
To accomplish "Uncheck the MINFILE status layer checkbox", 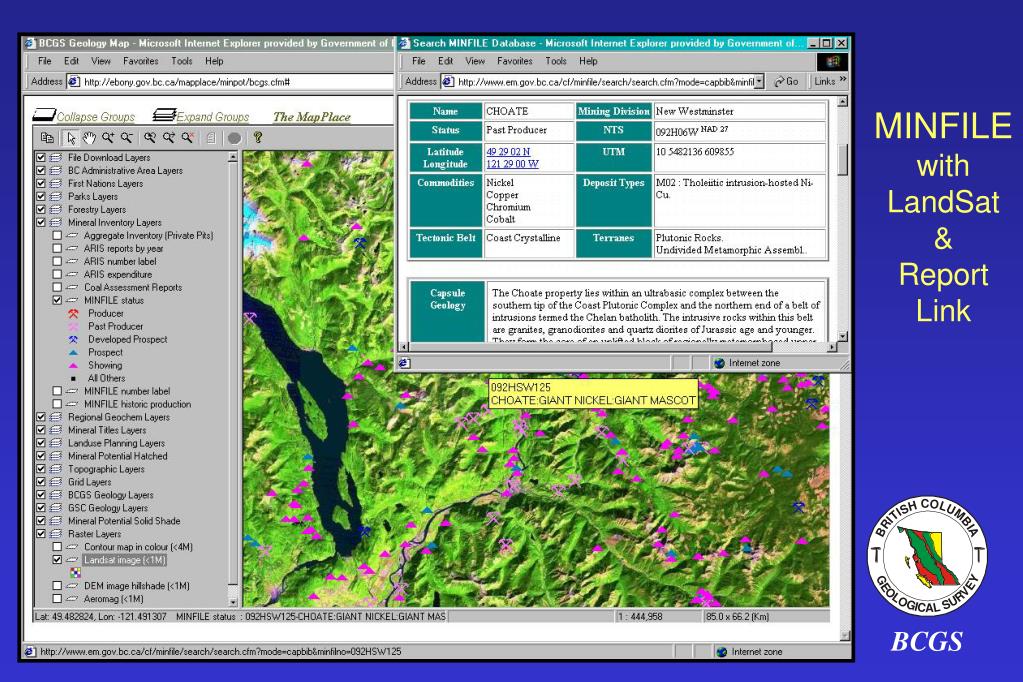I will tap(57, 300).
